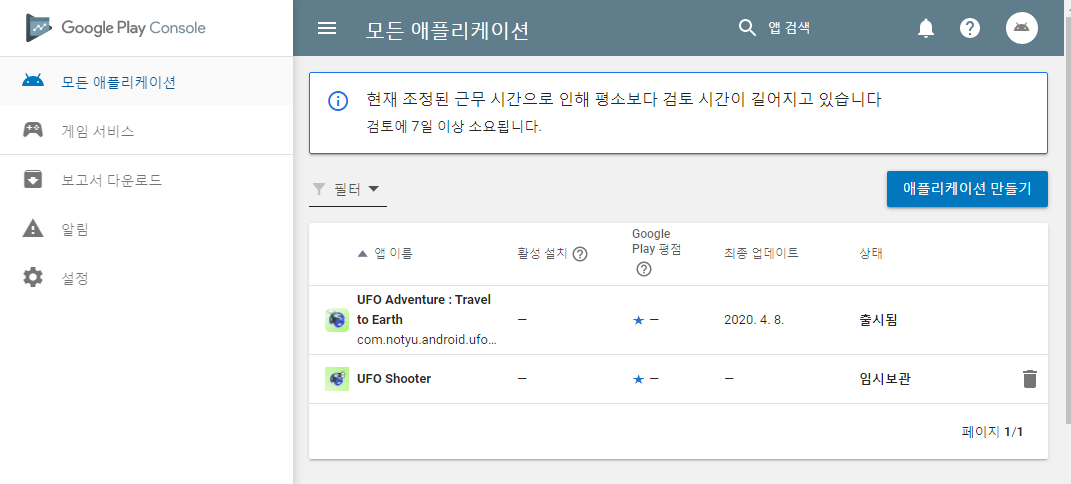The height and width of the screenshot is (484, 1071).
Task: Click the search magnifier icon
Action: point(748,28)
